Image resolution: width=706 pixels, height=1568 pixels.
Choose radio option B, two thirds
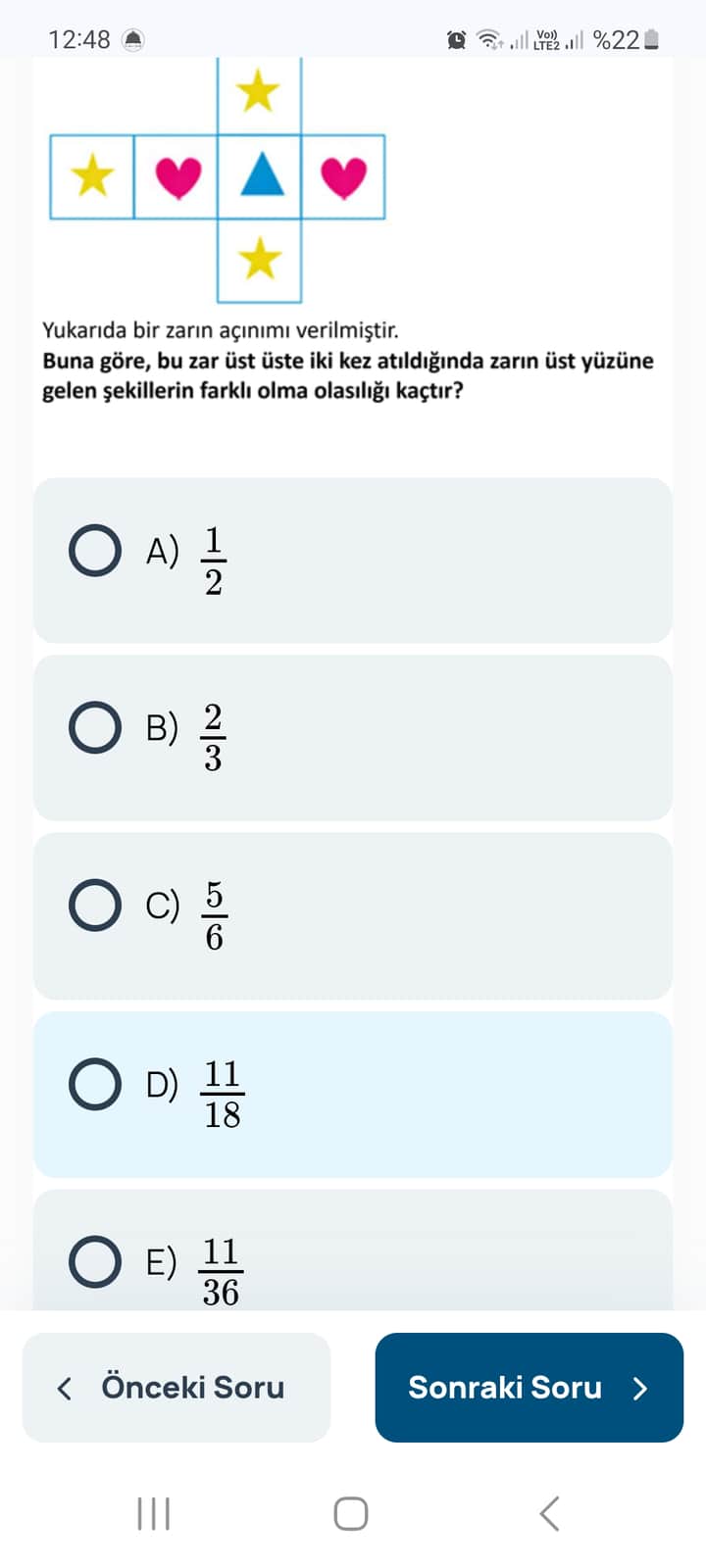point(95,727)
